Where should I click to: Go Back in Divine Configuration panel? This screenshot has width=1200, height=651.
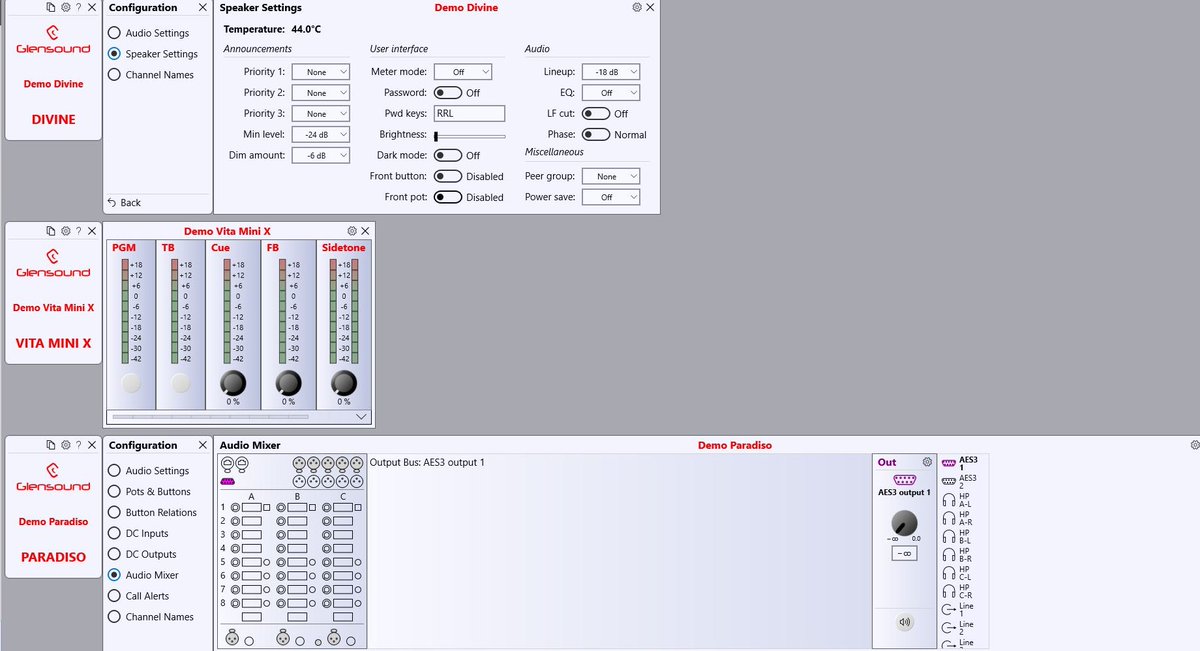[x=124, y=203]
